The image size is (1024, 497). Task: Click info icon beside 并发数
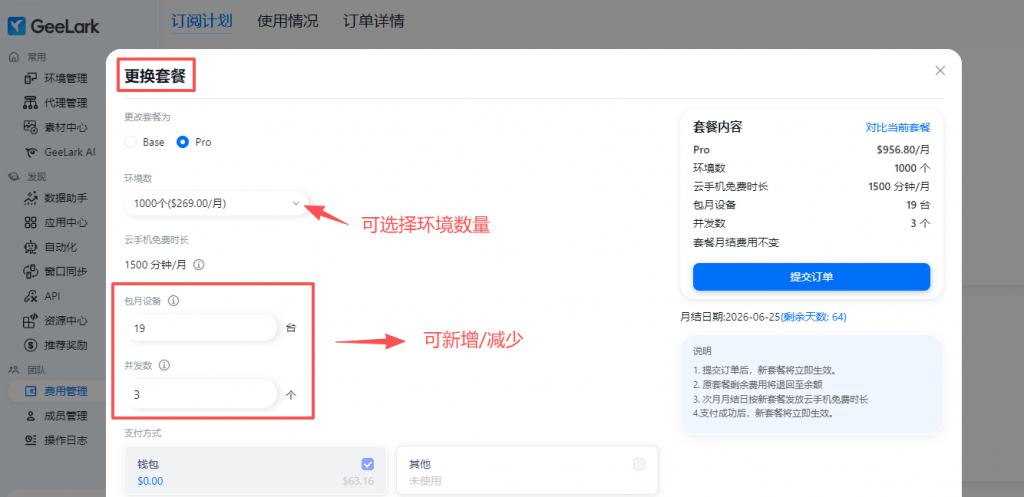(165, 365)
